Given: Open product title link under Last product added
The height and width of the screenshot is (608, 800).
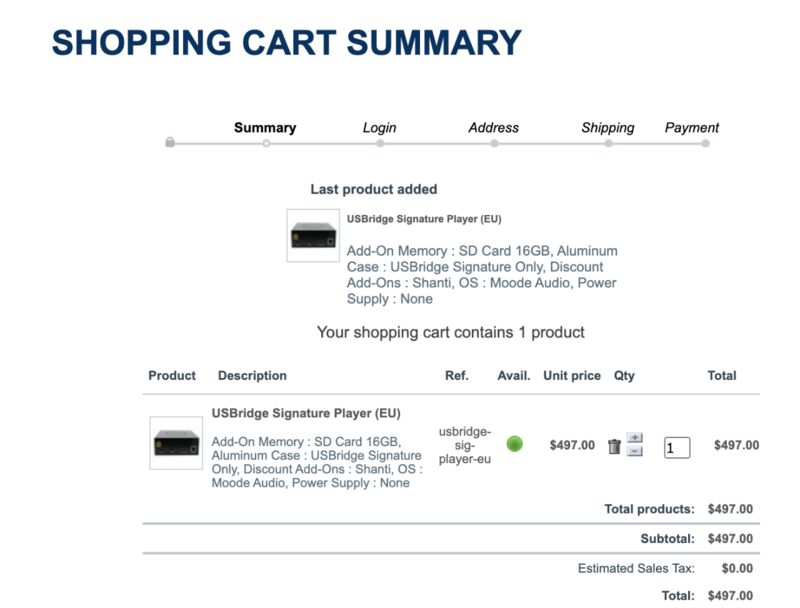Looking at the screenshot, I should (424, 219).
